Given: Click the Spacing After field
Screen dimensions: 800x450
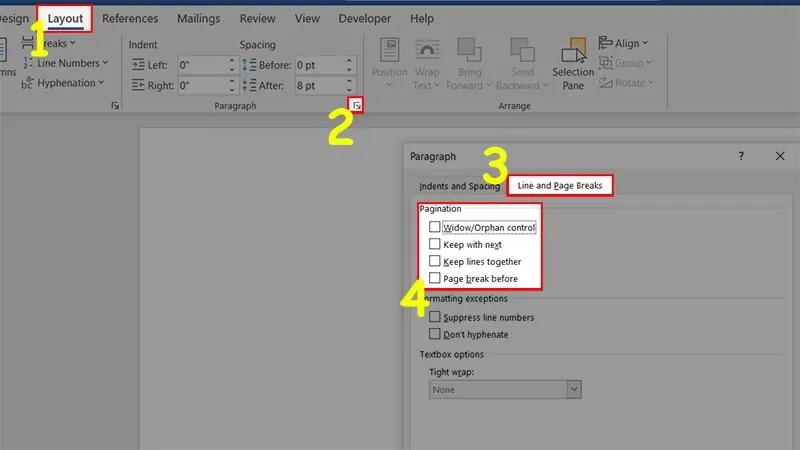Looking at the screenshot, I should 319,85.
